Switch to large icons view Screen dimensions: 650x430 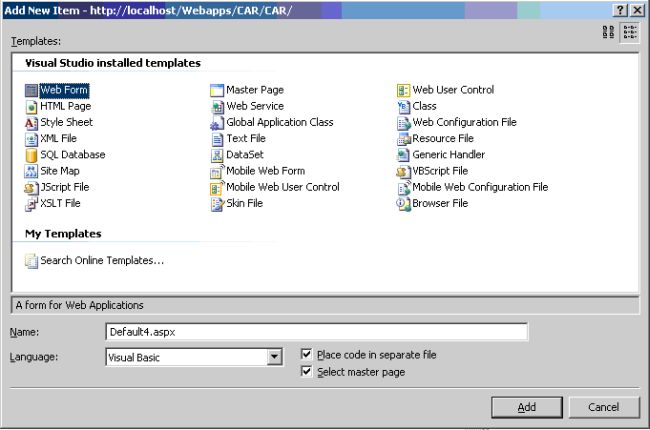[608, 32]
